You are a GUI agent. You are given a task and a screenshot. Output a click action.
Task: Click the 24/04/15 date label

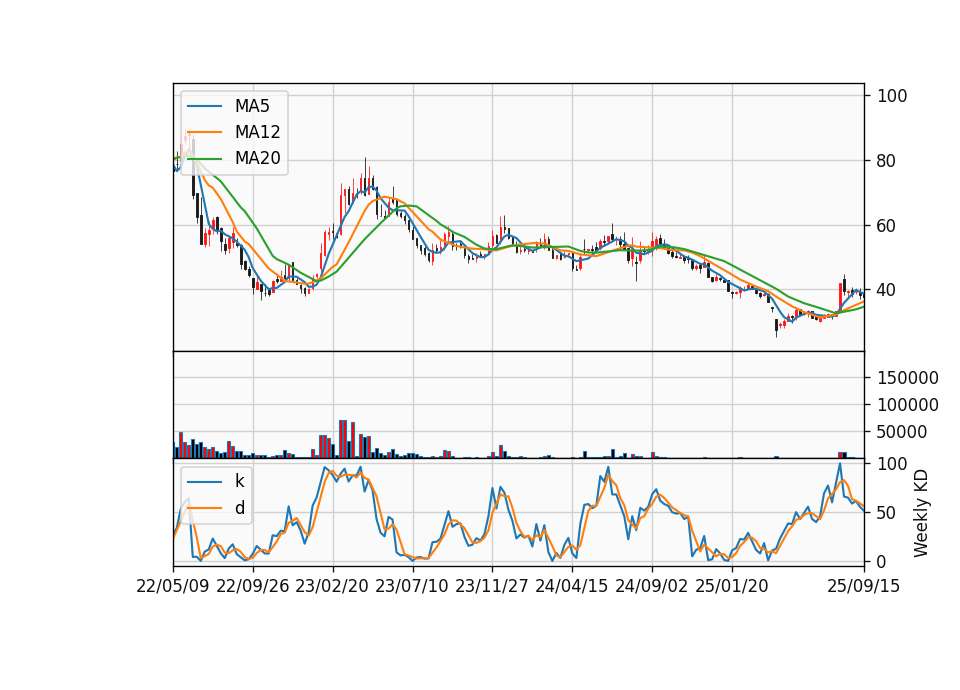point(571,586)
